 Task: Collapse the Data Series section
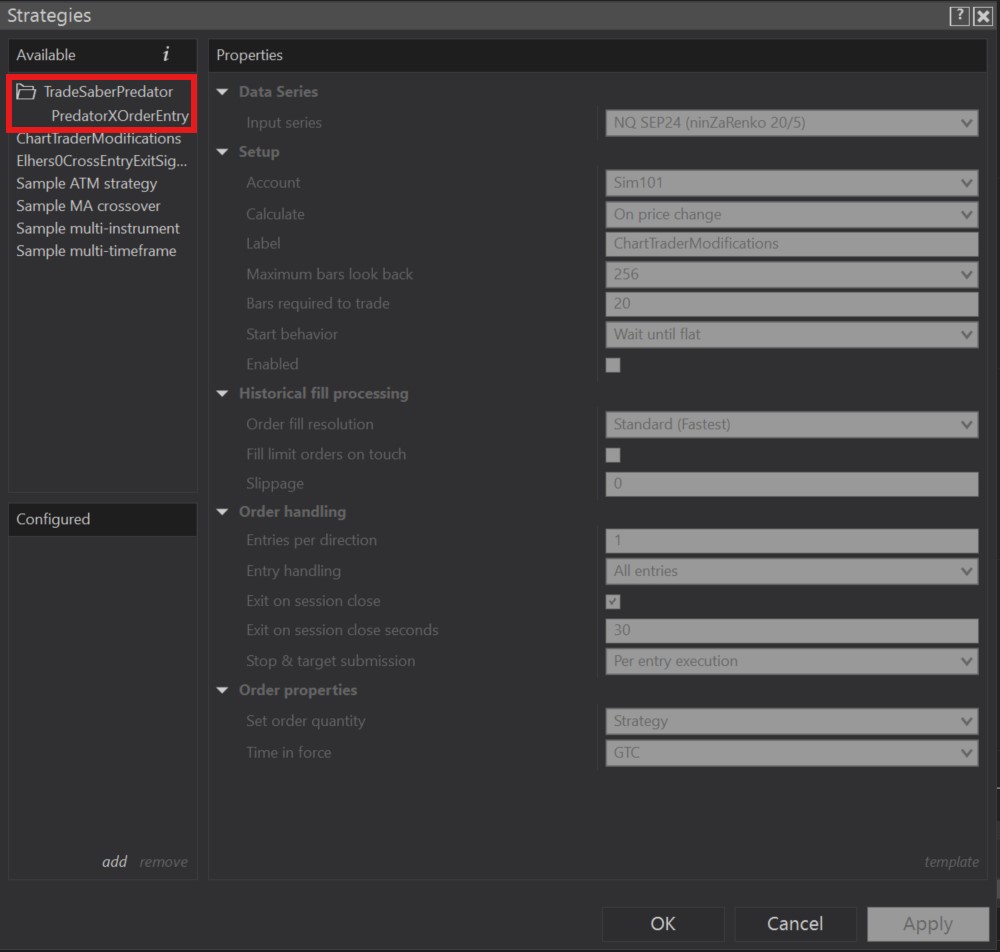click(x=223, y=91)
